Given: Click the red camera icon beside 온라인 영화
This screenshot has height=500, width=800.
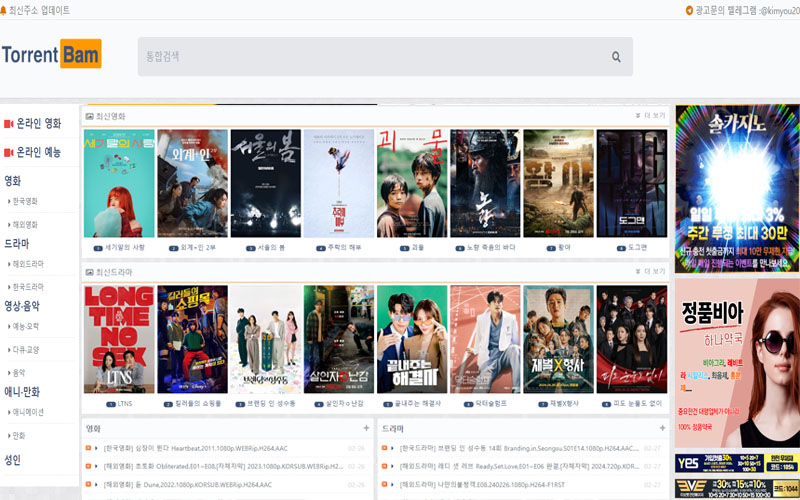Looking at the screenshot, I should click(x=8, y=124).
